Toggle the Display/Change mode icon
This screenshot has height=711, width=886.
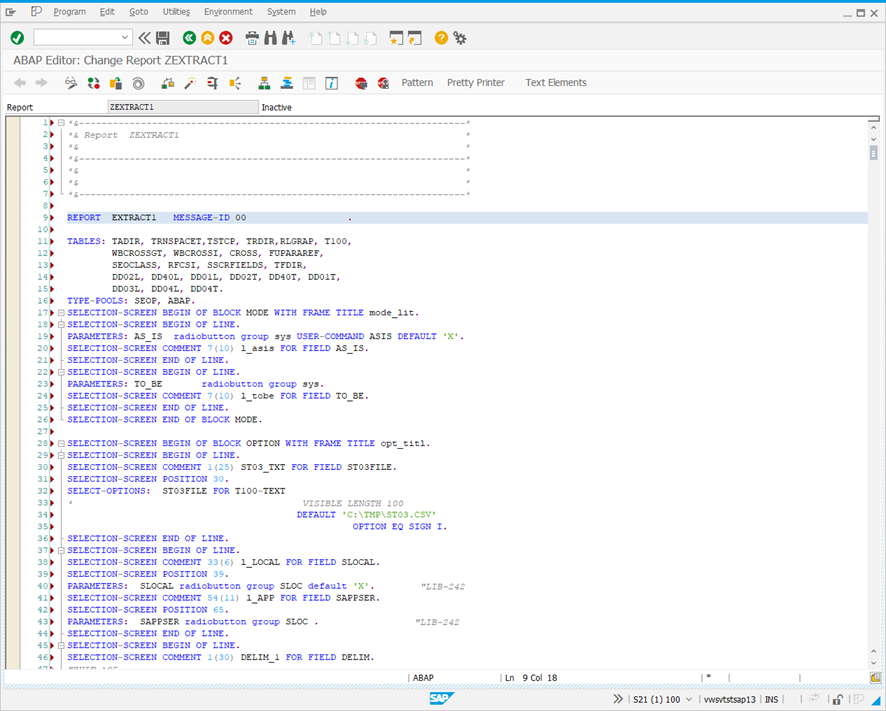[70, 83]
